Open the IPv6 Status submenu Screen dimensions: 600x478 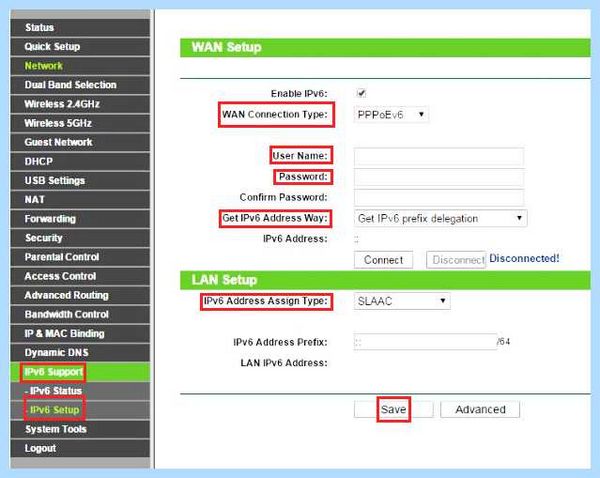[80, 391]
